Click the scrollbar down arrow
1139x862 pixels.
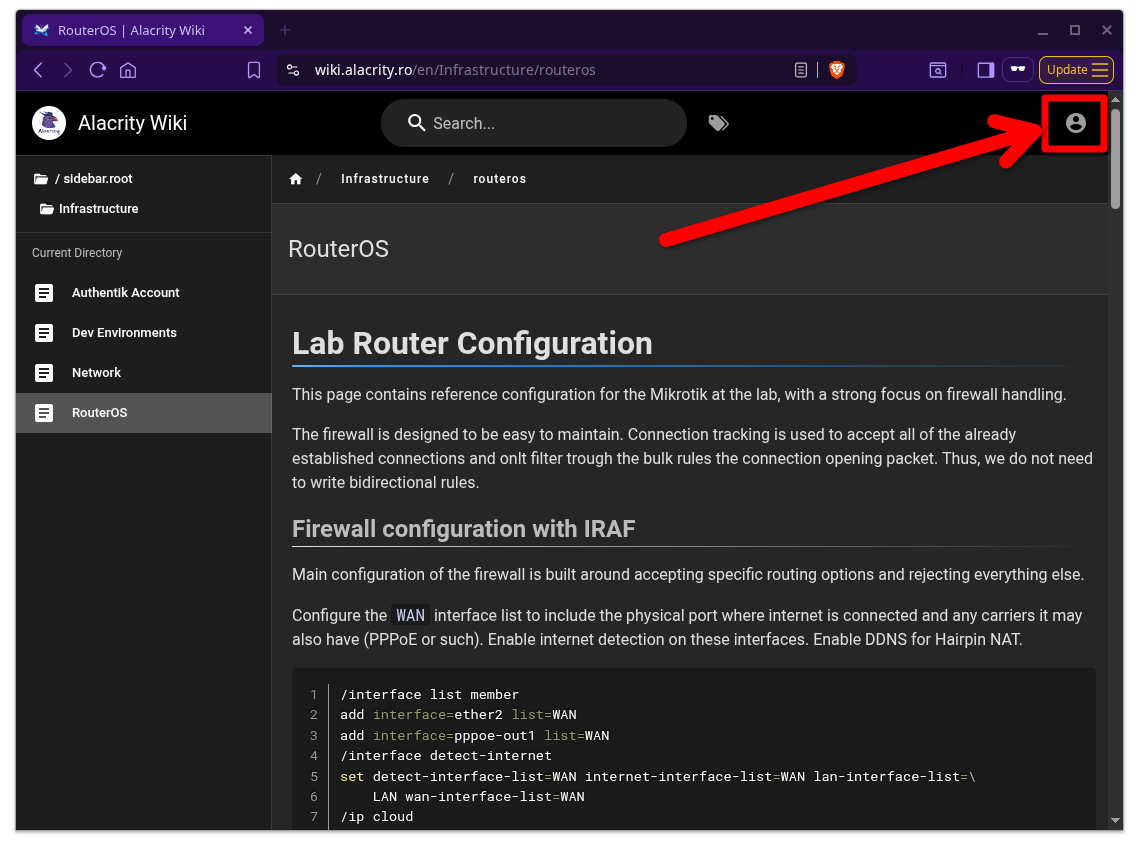click(1115, 821)
